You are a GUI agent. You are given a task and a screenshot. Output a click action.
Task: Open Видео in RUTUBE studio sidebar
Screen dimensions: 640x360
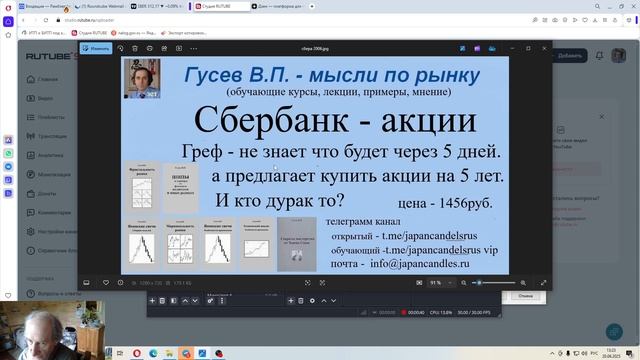tap(40, 98)
